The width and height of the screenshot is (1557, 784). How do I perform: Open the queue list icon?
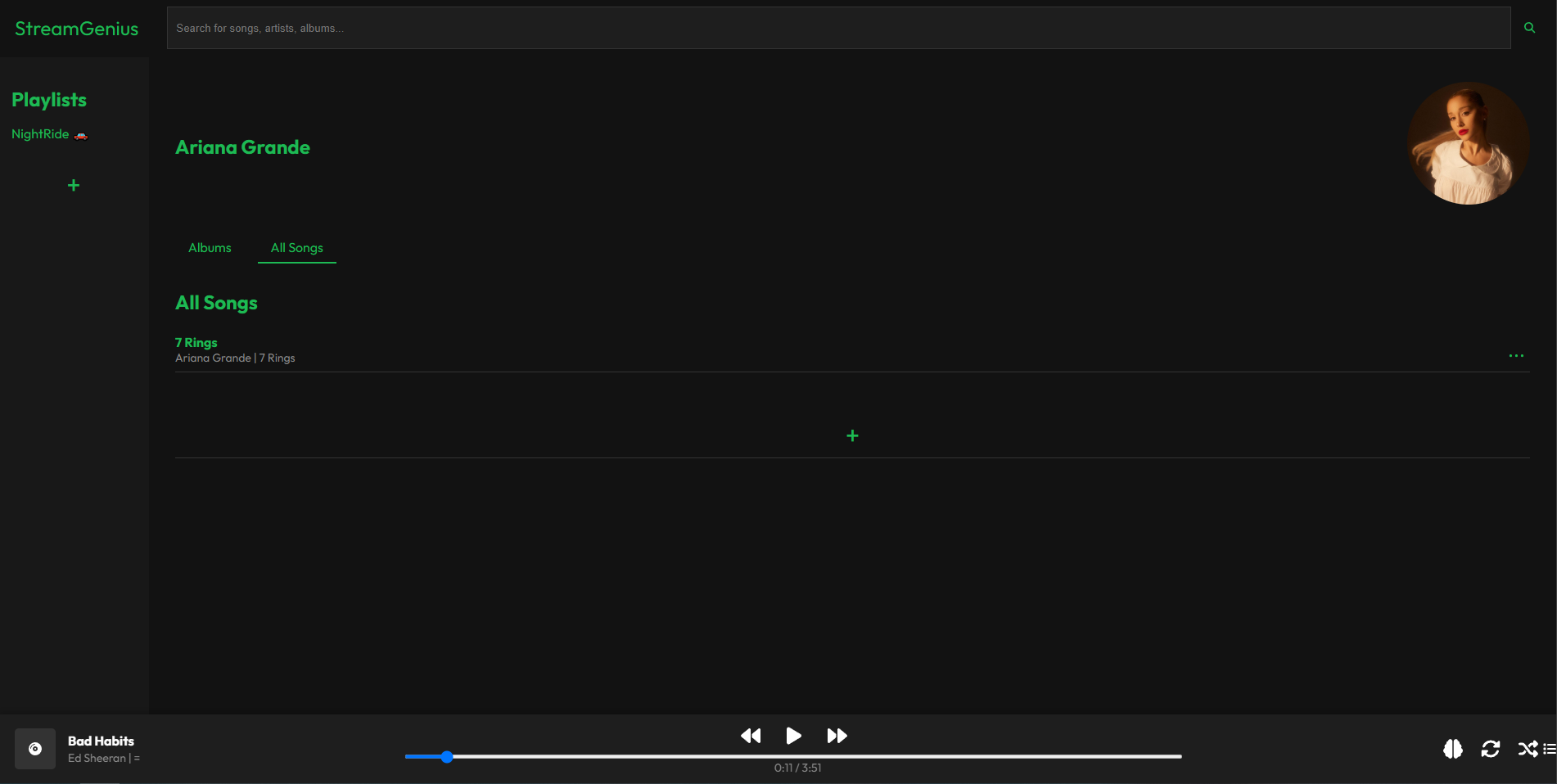(1550, 749)
